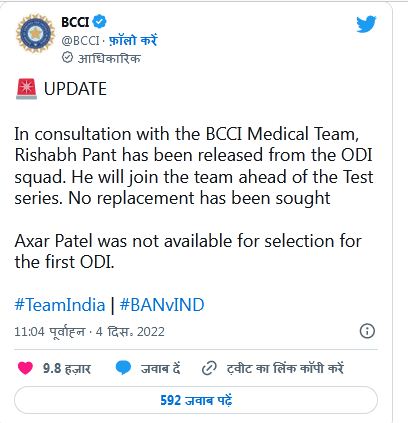The image size is (408, 423).
Task: Open the #BANvIND hashtag
Action: 162,305
